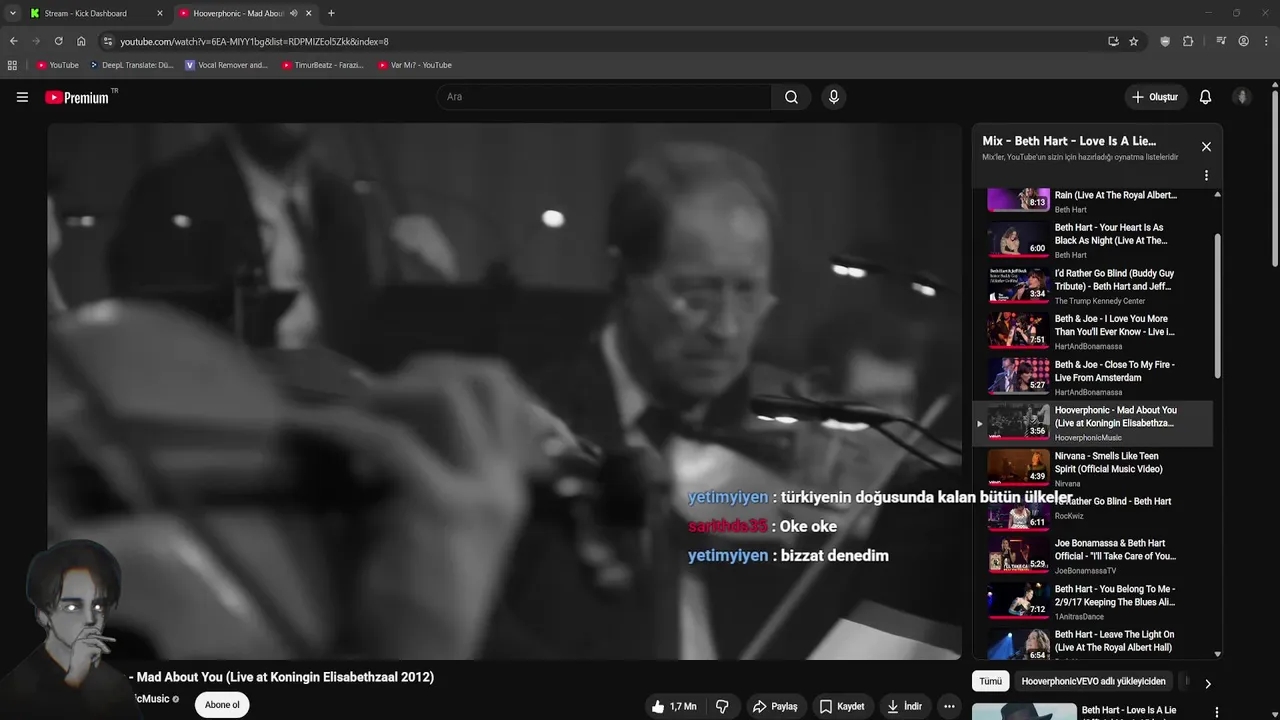
Task: Click the page vertical scrollbar
Action: tap(1275, 179)
